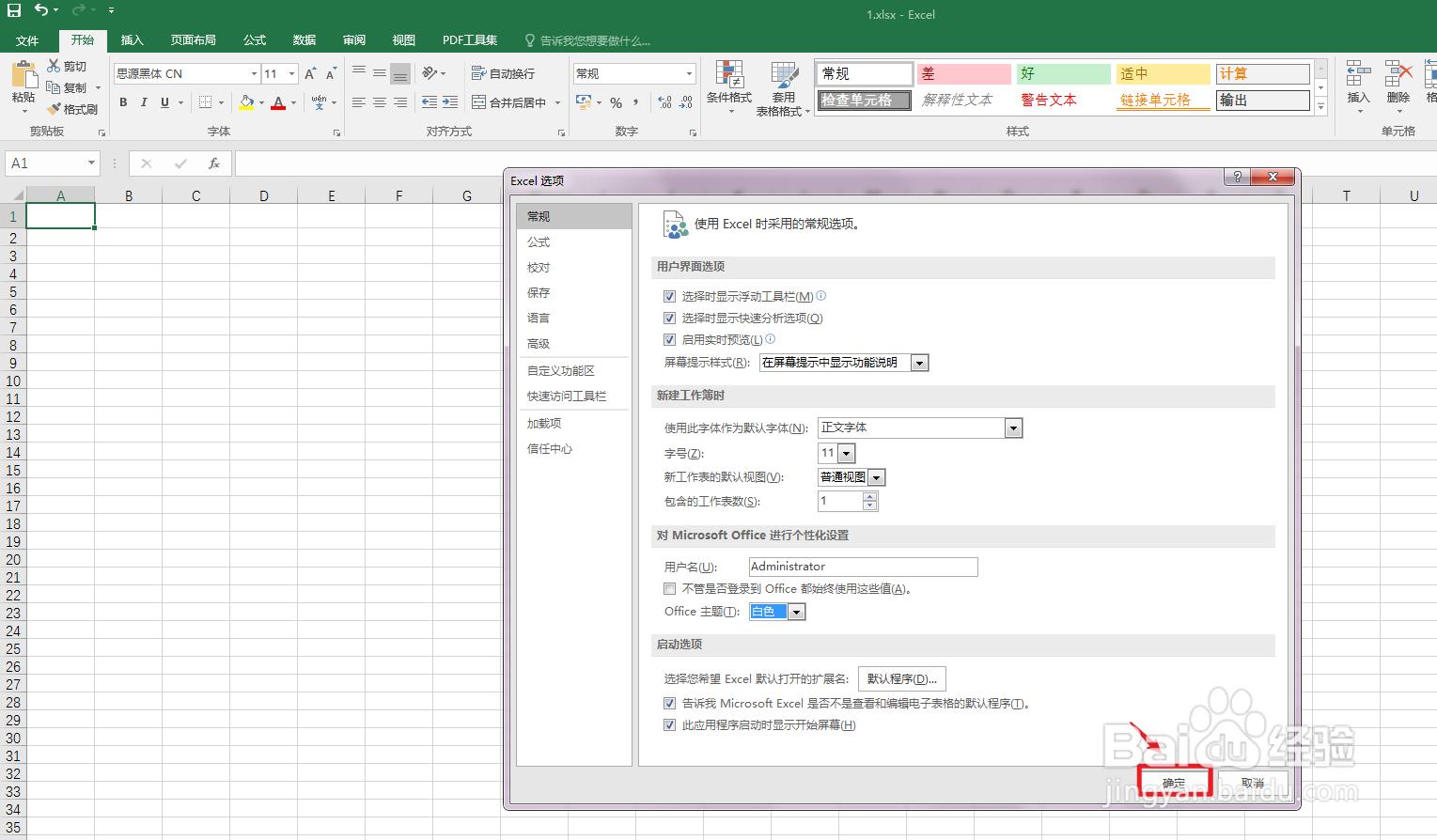This screenshot has width=1437, height=840.
Task: Click the 告诉我您想要做什么 search box
Action: 587,40
